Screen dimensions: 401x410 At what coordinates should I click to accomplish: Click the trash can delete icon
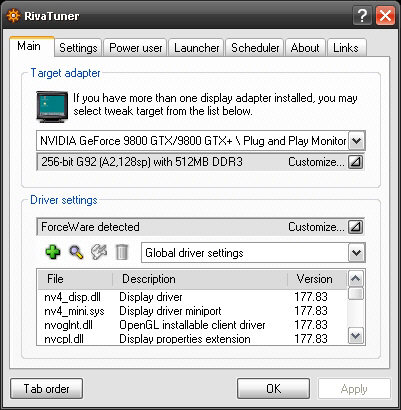121,252
